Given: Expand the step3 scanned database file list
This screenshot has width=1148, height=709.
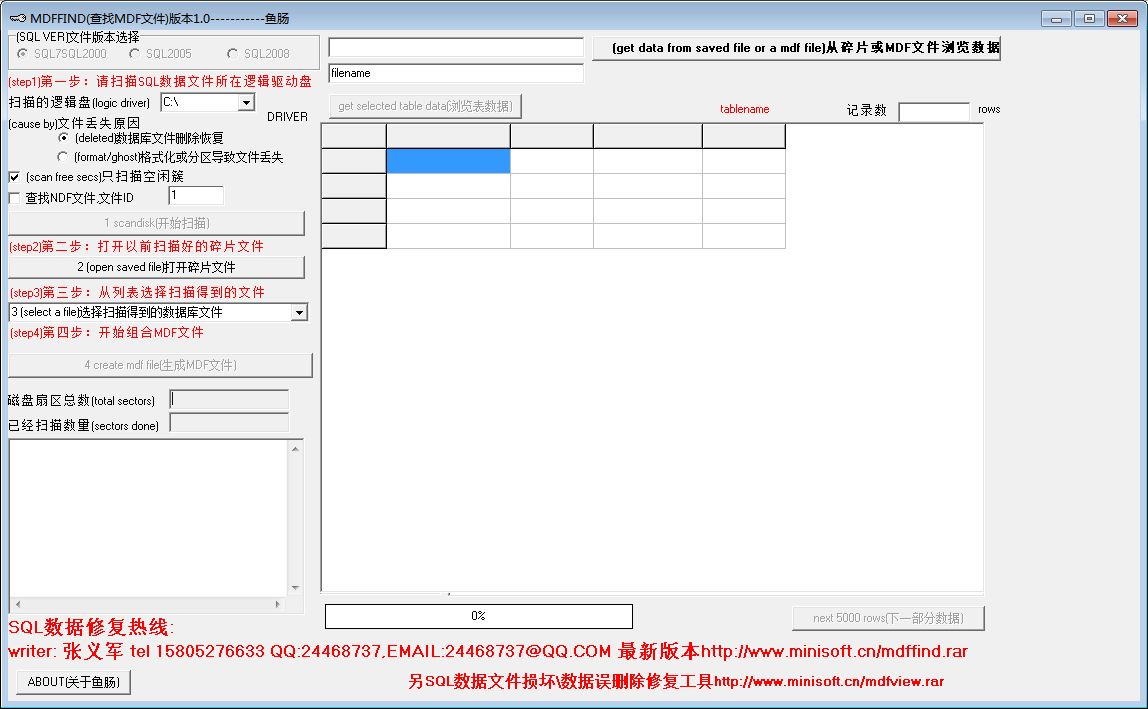Looking at the screenshot, I should pyautogui.click(x=299, y=312).
